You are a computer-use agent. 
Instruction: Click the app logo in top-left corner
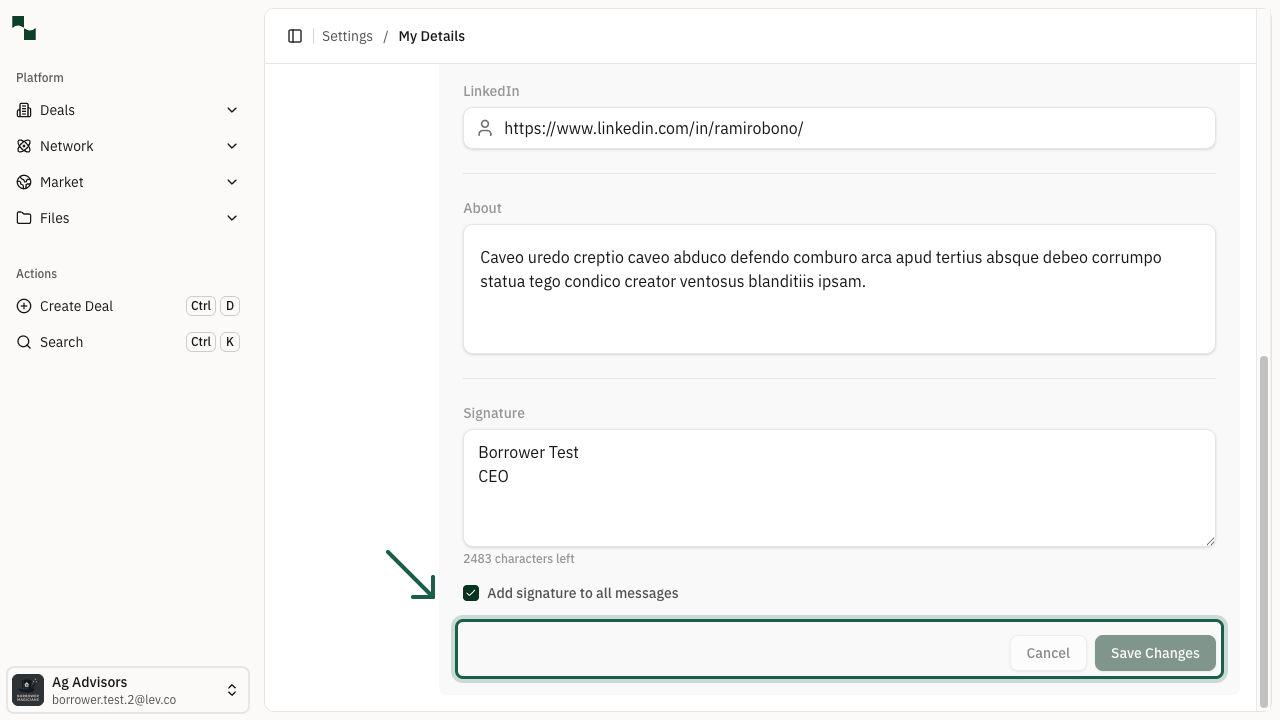pos(24,29)
